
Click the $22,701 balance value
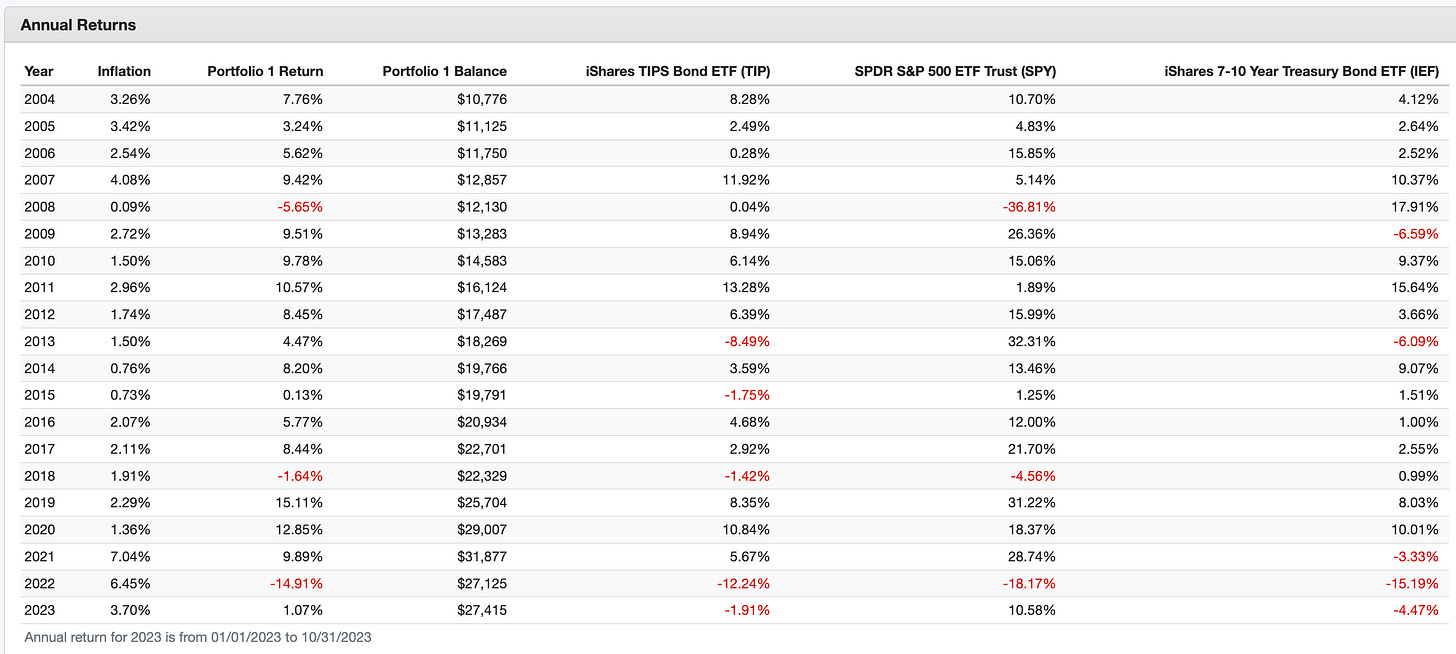tap(481, 451)
